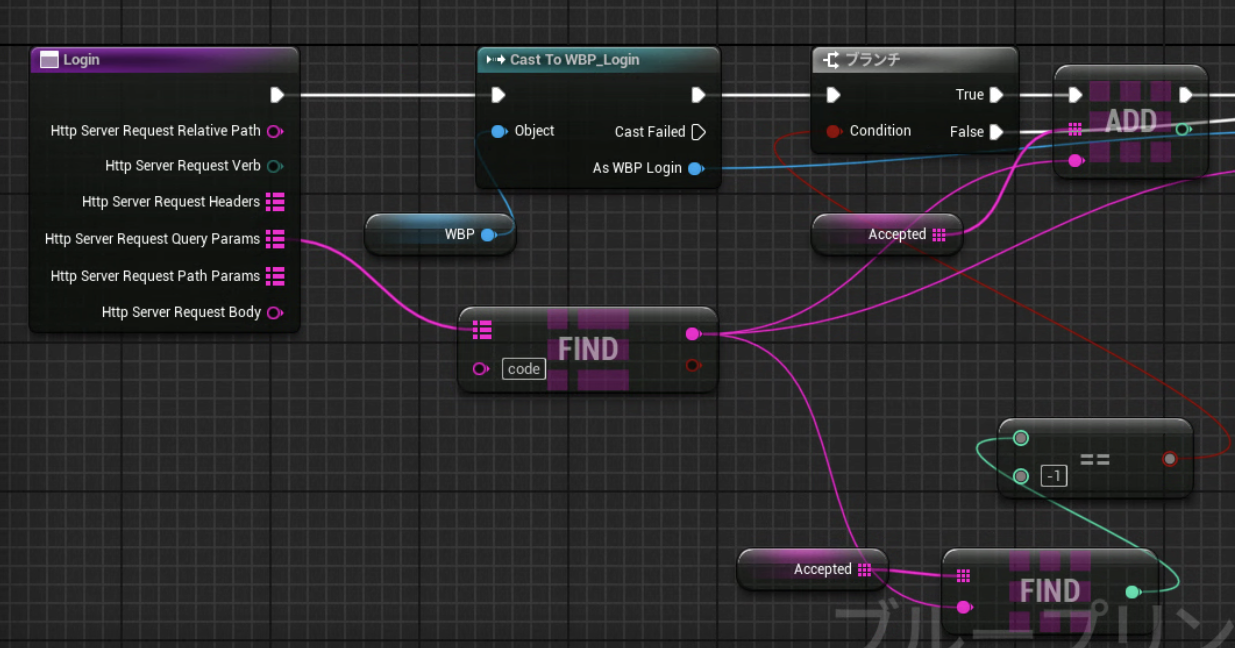
Task: Select the Http Server Request Headers map pin
Action: pos(275,202)
